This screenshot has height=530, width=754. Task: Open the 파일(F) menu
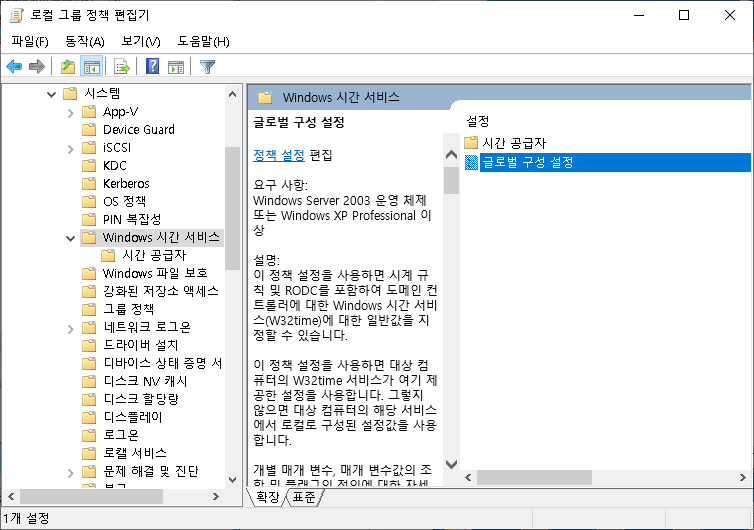30,41
